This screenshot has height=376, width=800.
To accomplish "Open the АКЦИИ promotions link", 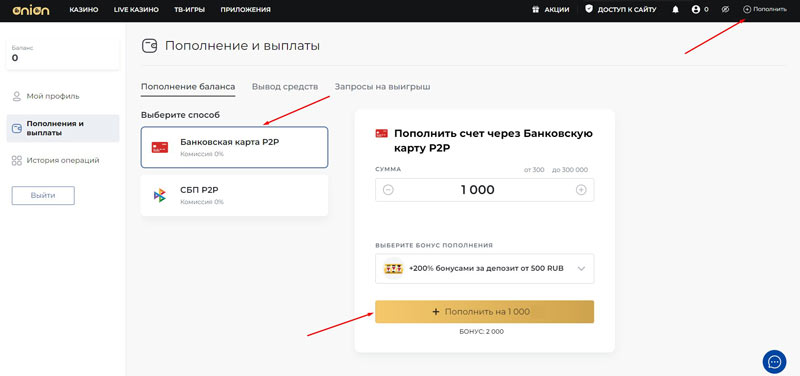I will [x=557, y=10].
